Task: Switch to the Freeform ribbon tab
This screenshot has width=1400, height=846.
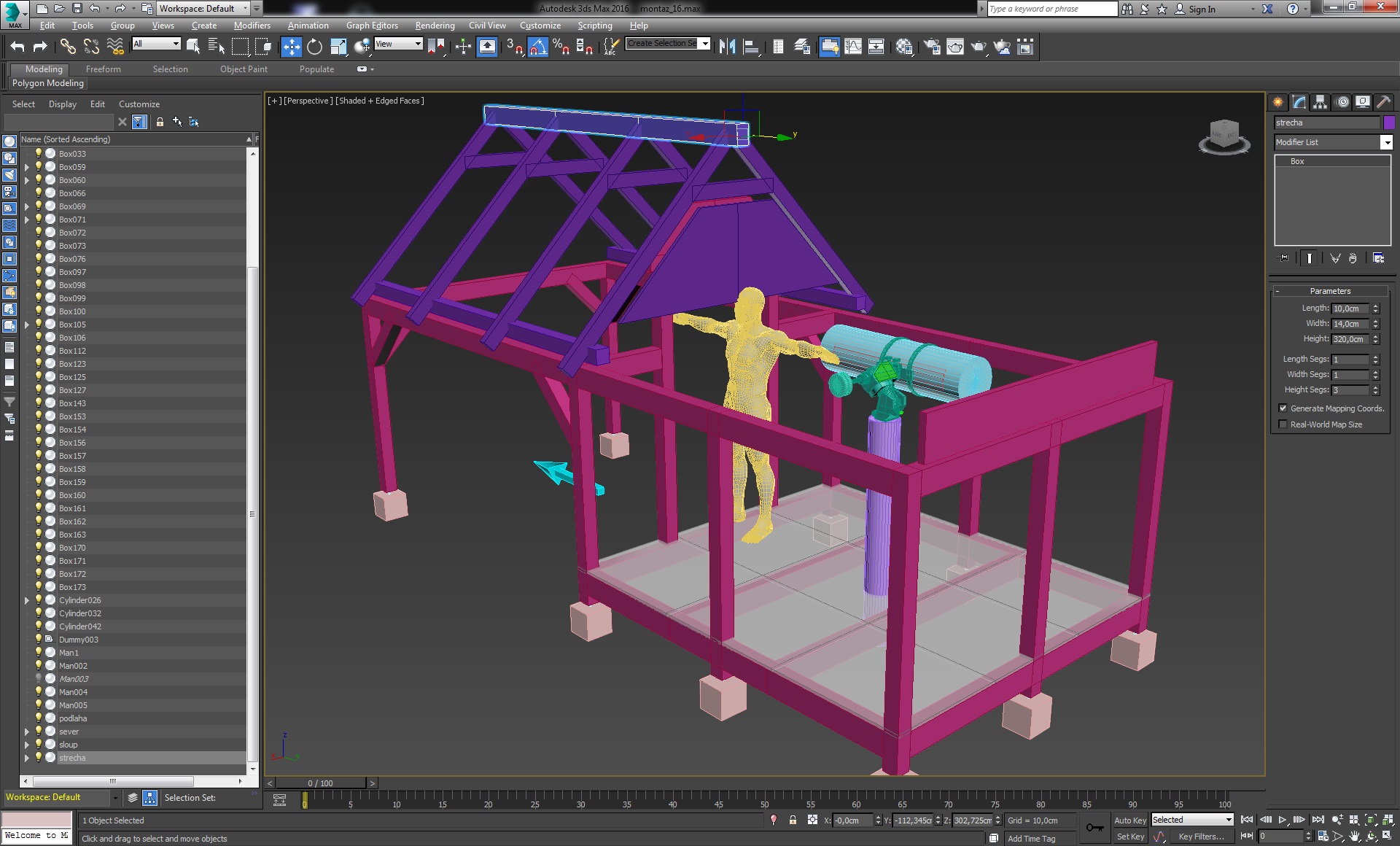Action: click(x=103, y=69)
